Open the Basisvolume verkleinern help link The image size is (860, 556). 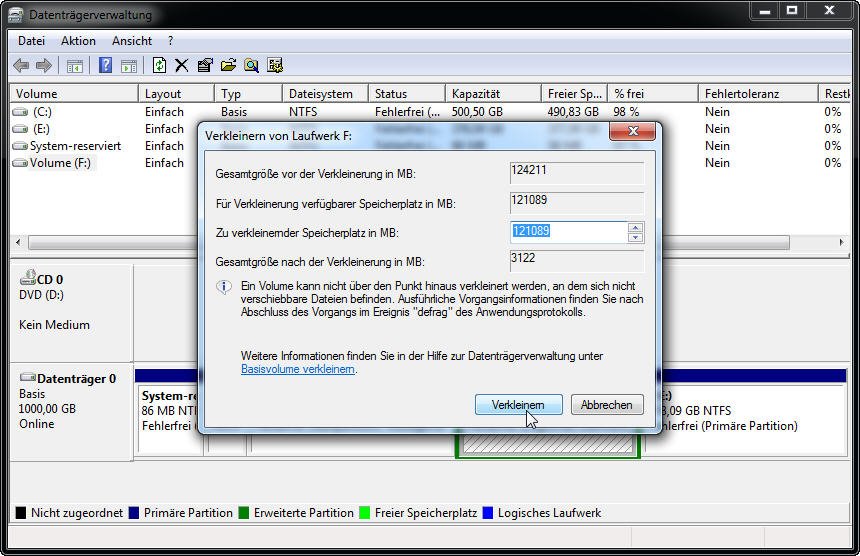tap(298, 369)
